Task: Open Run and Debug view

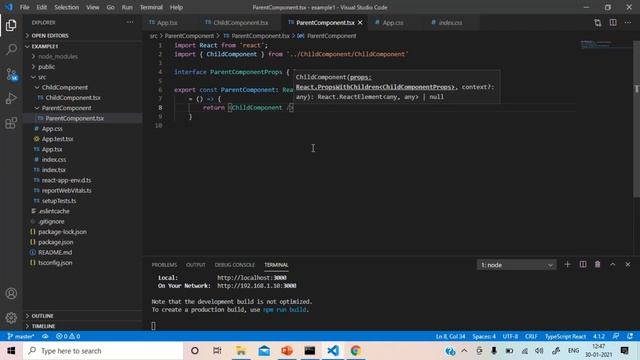Action: [11, 98]
